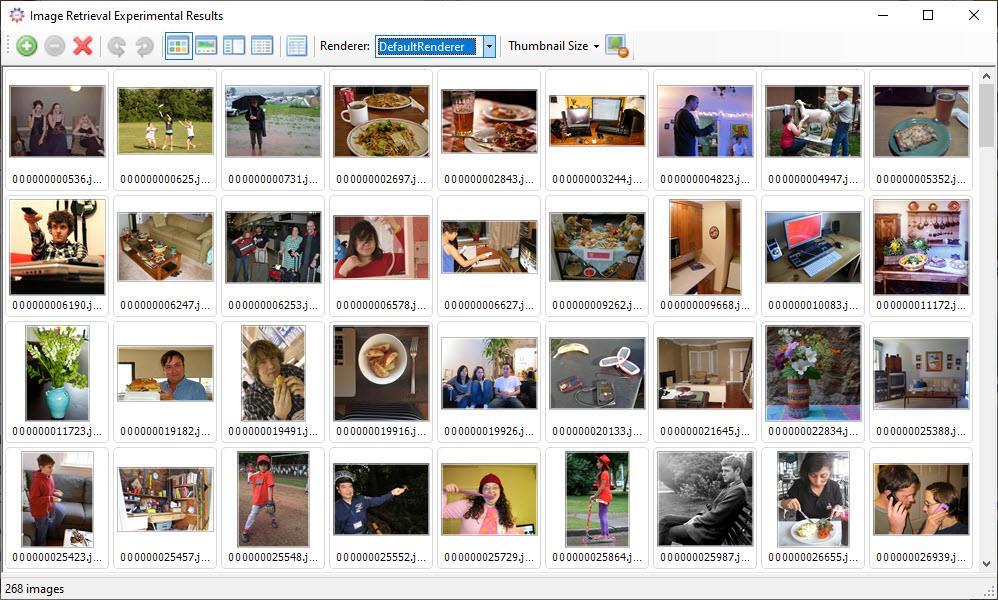Screen dimensions: 998x600
Task: Click inside the DefaultRenderer combo box
Action: (x=428, y=46)
